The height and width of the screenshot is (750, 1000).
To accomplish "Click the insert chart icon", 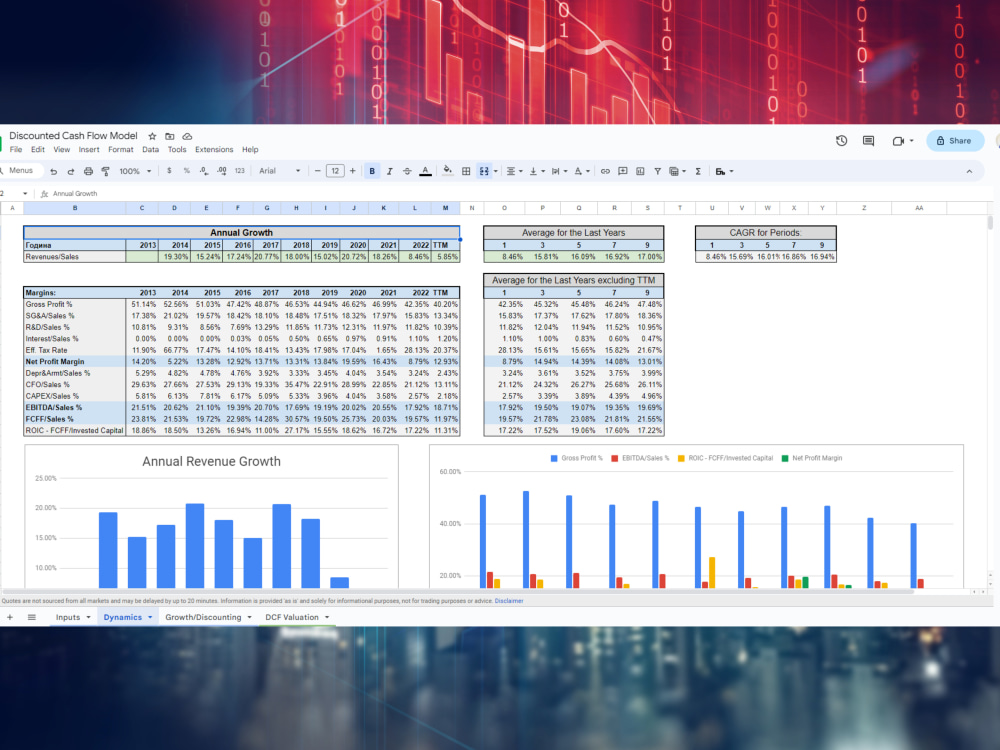I will 640,171.
